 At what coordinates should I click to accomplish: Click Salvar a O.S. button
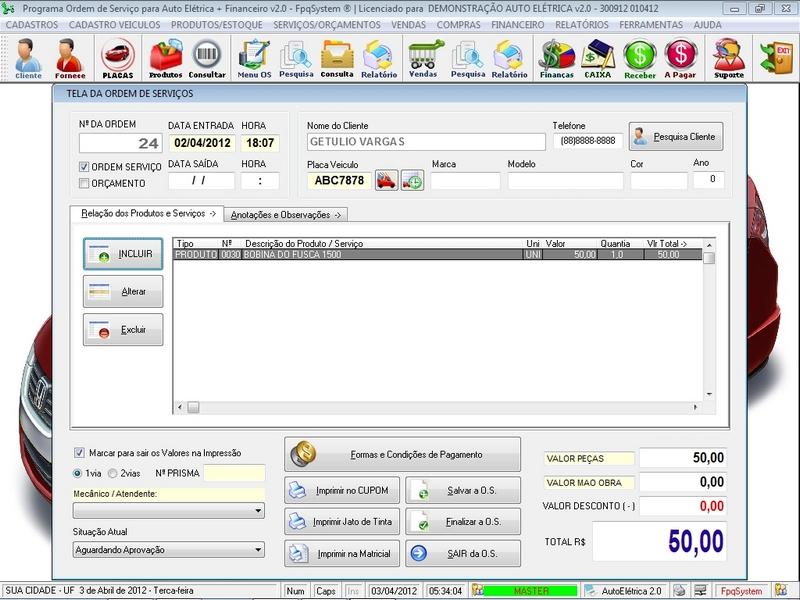coord(463,490)
